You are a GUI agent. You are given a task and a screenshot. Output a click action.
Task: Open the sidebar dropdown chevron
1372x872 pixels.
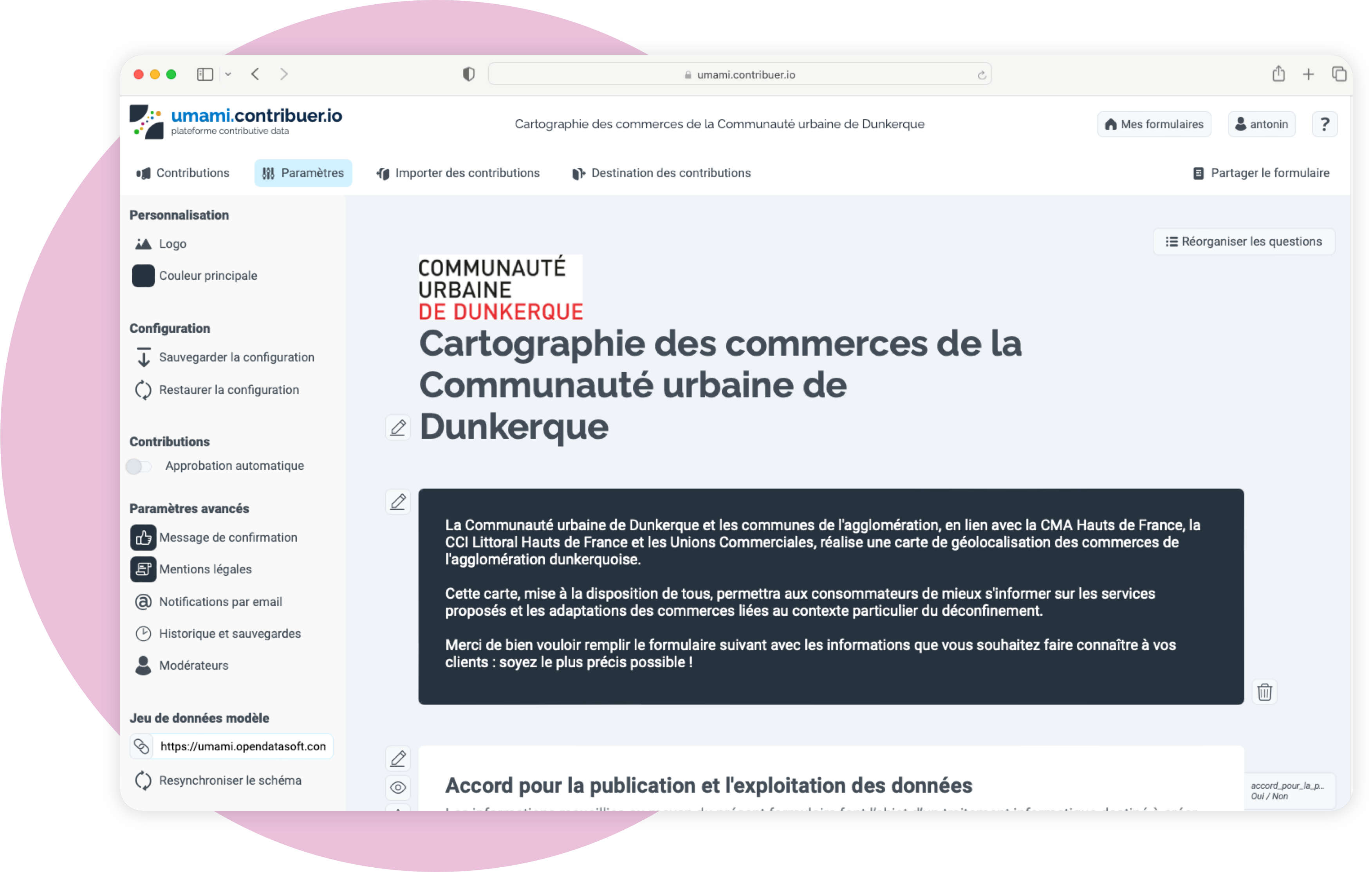click(x=228, y=74)
